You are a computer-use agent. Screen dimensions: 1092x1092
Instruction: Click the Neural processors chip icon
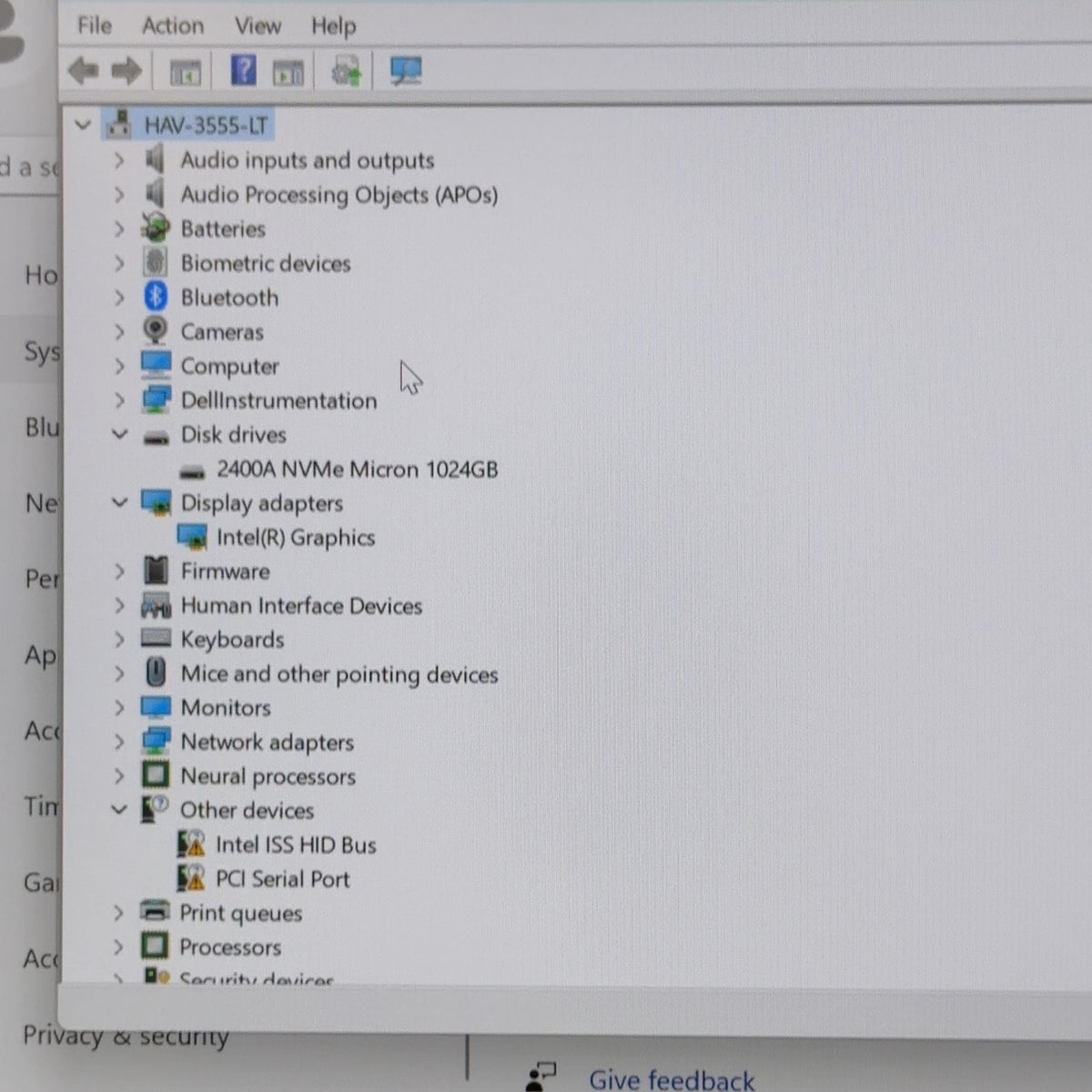click(x=156, y=775)
